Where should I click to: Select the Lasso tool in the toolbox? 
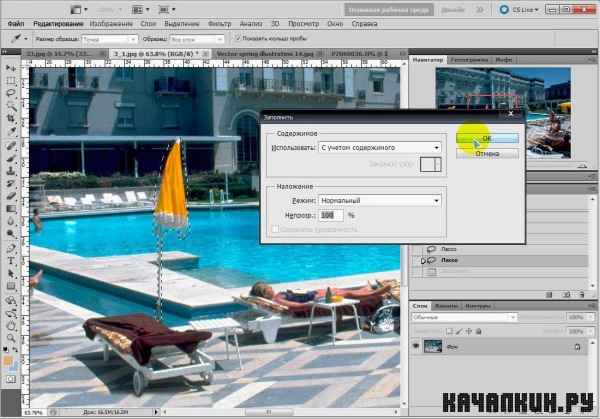[x=11, y=93]
